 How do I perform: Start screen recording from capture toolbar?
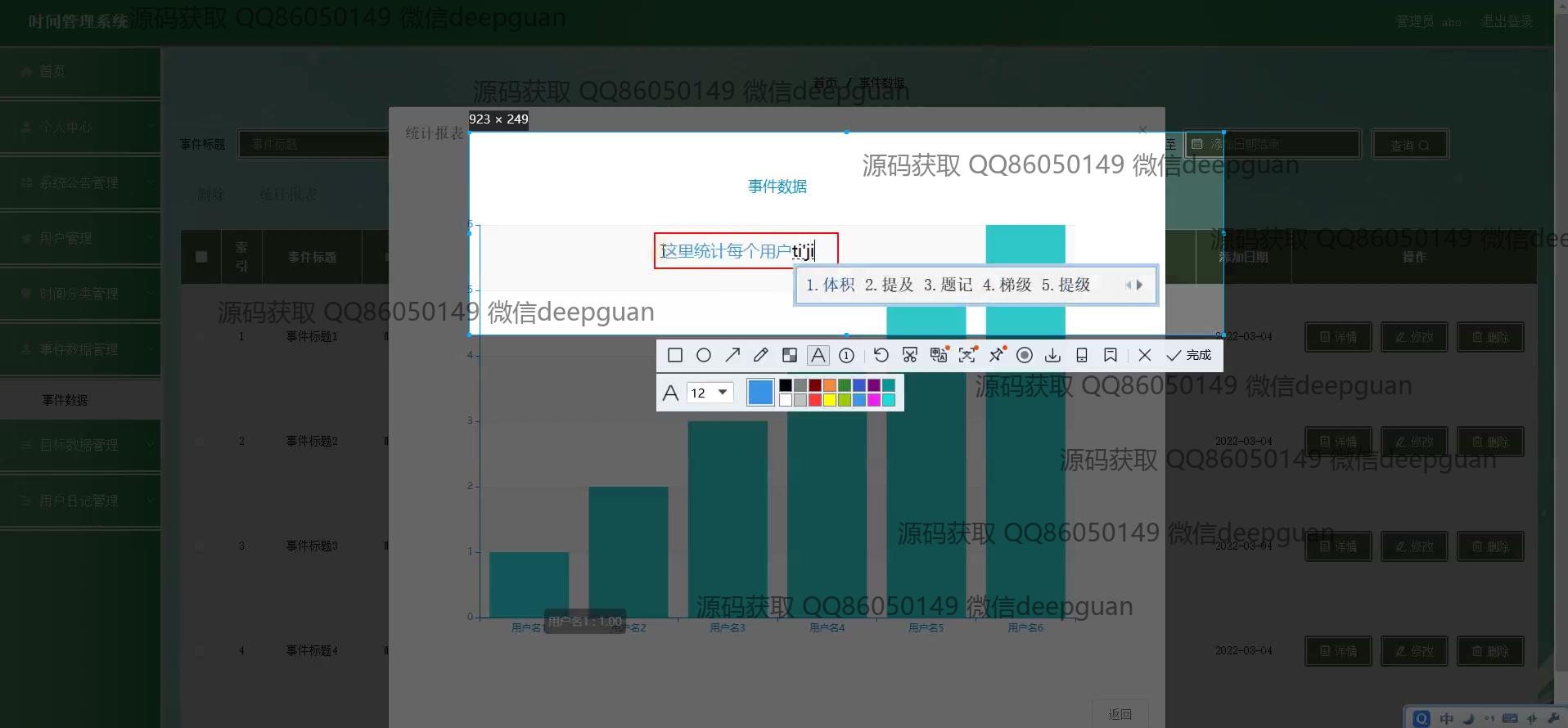point(1025,355)
